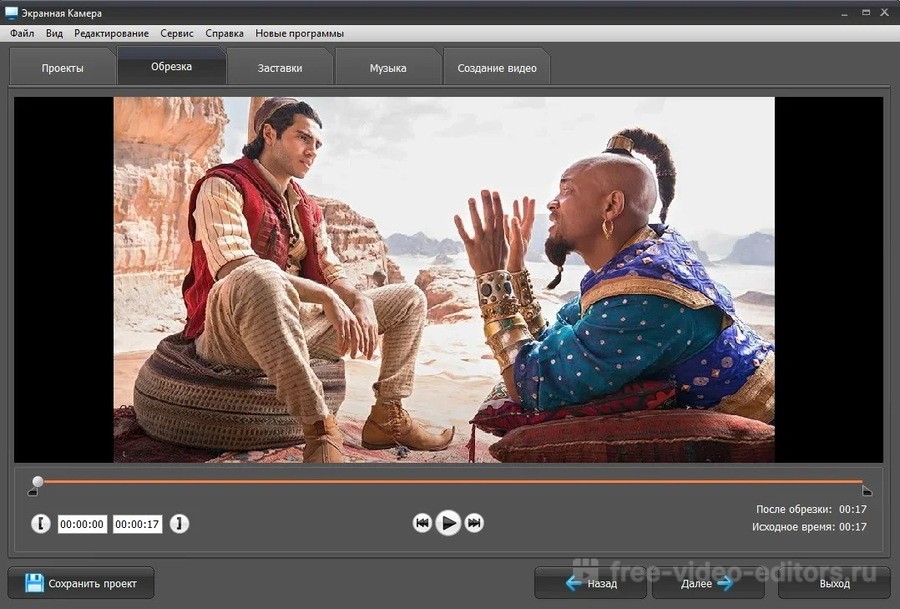Click the Назад button
900x609 pixels.
point(591,584)
